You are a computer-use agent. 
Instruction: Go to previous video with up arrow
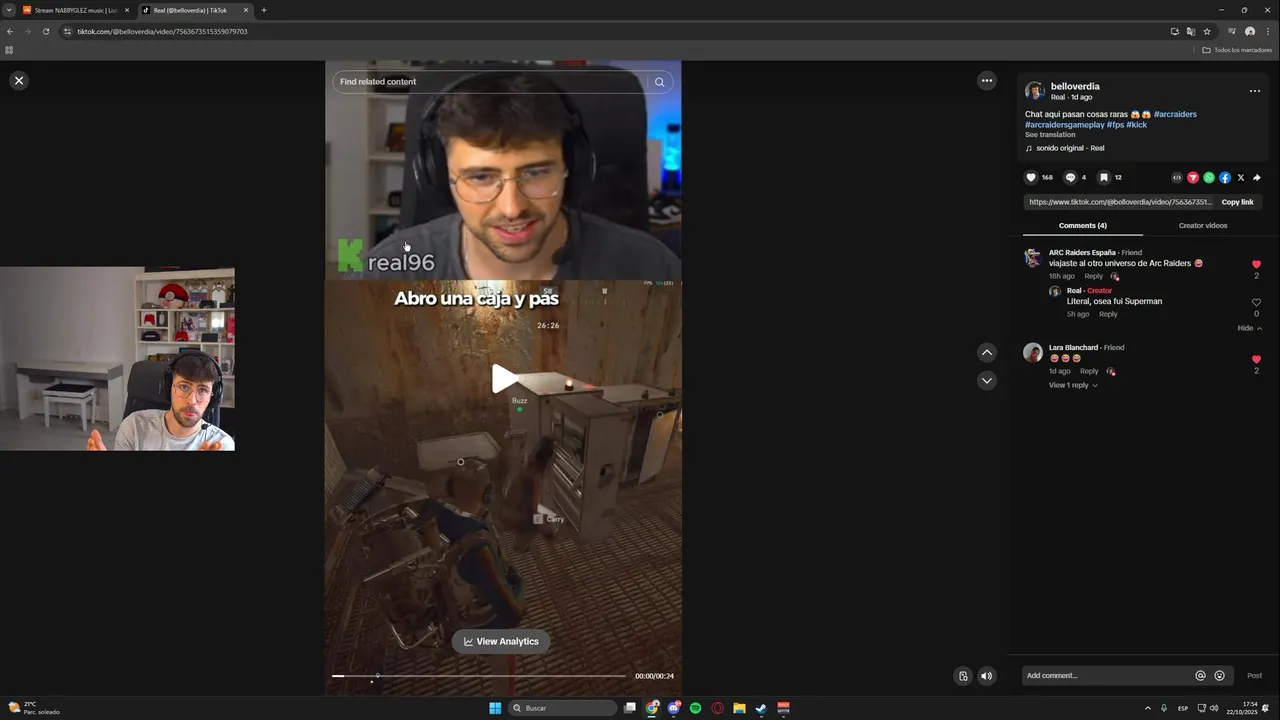pos(987,352)
